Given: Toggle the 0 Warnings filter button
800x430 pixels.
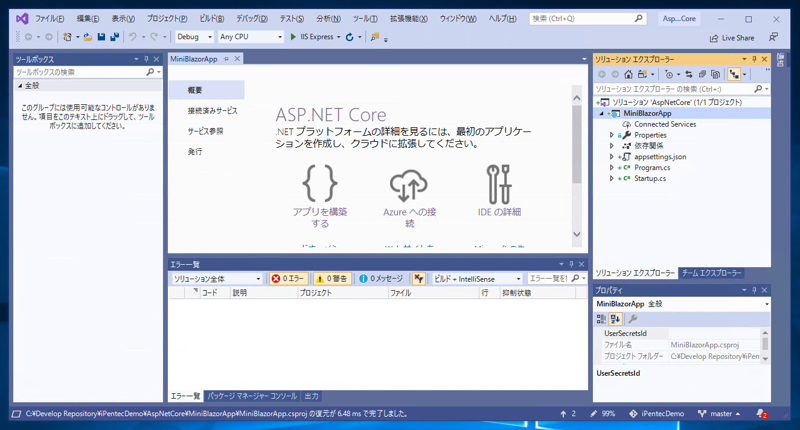Looking at the screenshot, I should coord(332,279).
